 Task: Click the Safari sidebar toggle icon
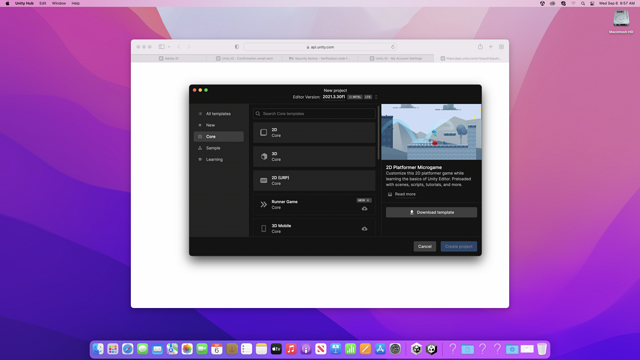coord(162,47)
